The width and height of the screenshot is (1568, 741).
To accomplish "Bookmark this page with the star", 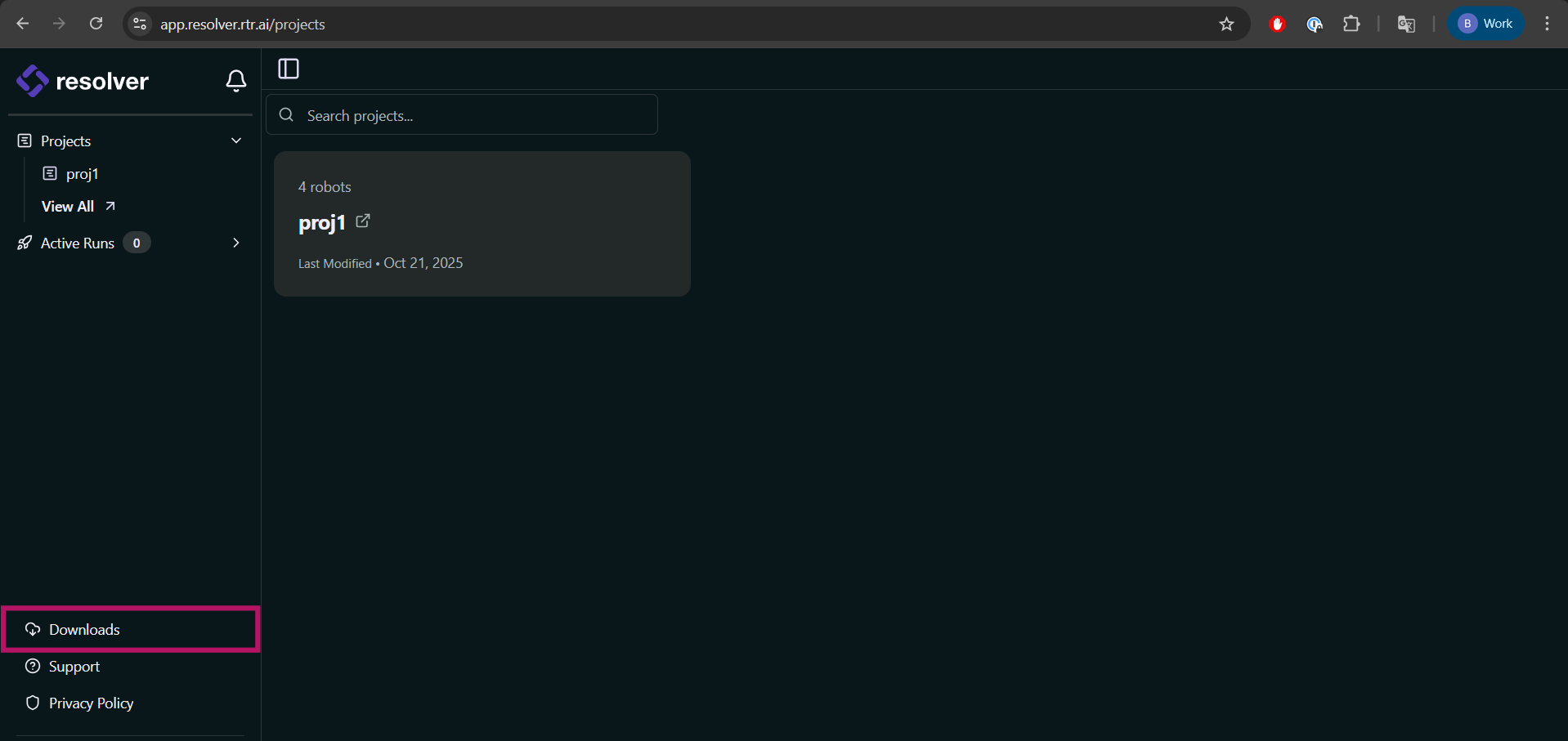I will (1226, 24).
